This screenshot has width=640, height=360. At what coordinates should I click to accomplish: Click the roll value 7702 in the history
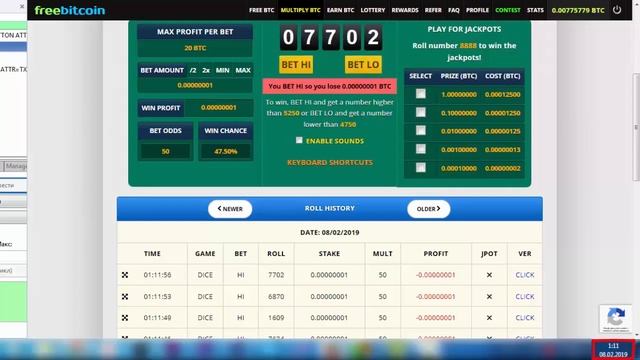coord(276,275)
